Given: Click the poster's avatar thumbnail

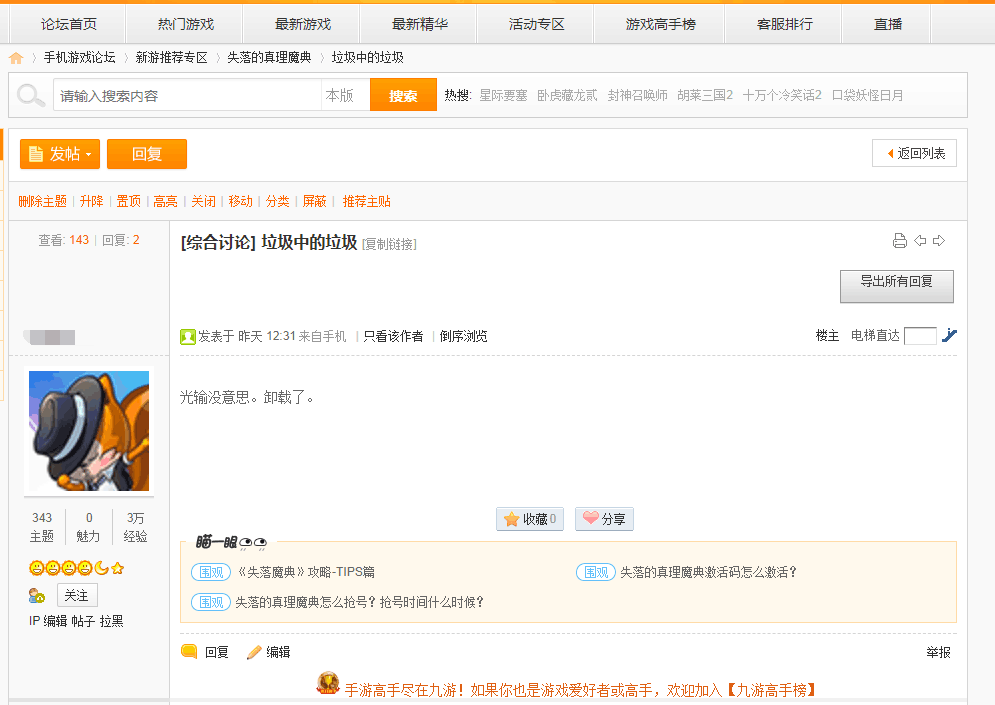Looking at the screenshot, I should pos(89,431).
